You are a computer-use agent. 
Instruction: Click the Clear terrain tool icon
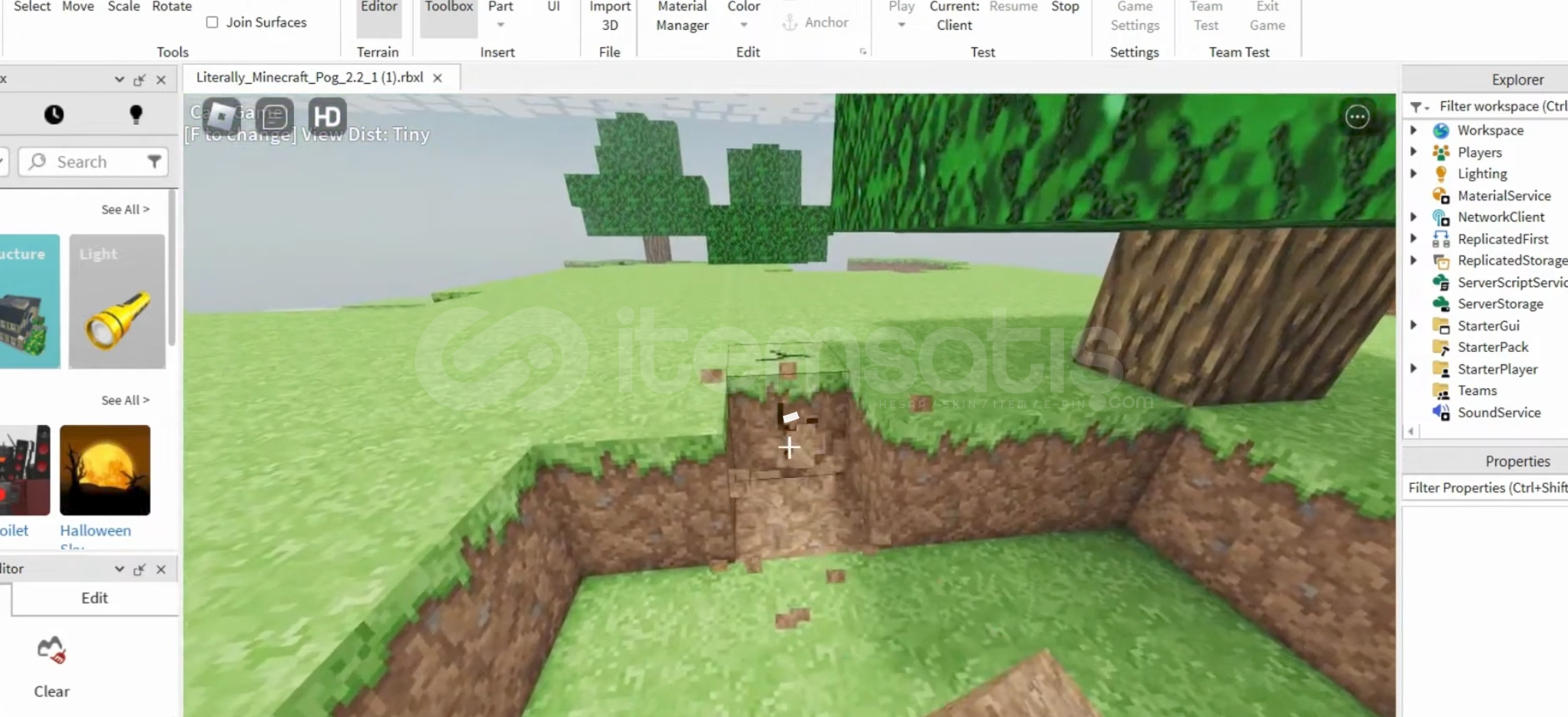[51, 650]
